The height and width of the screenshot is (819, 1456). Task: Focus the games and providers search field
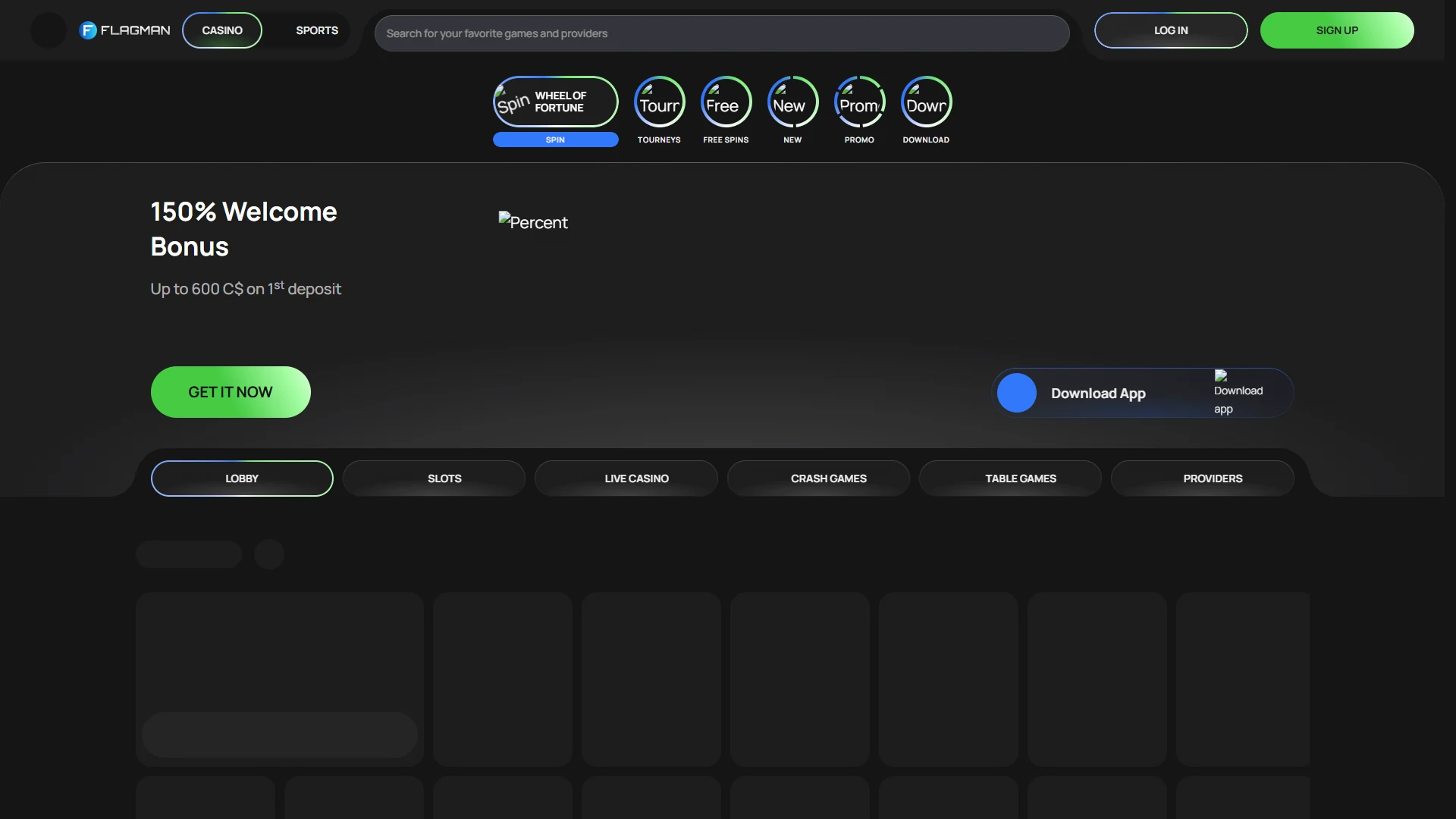tap(722, 33)
